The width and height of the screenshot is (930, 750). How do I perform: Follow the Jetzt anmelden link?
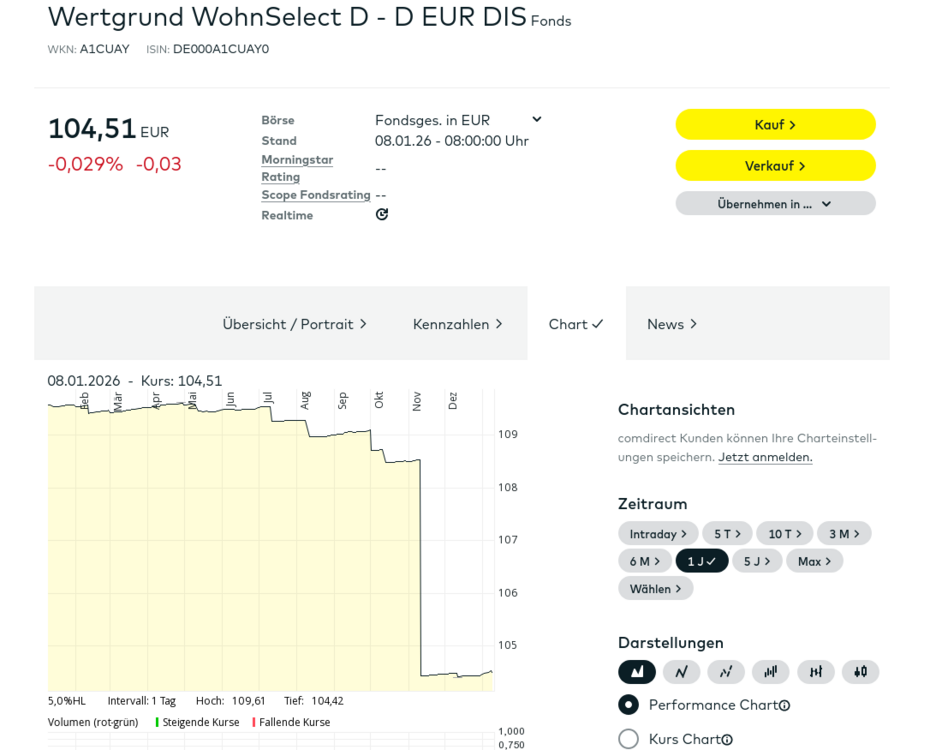point(765,457)
